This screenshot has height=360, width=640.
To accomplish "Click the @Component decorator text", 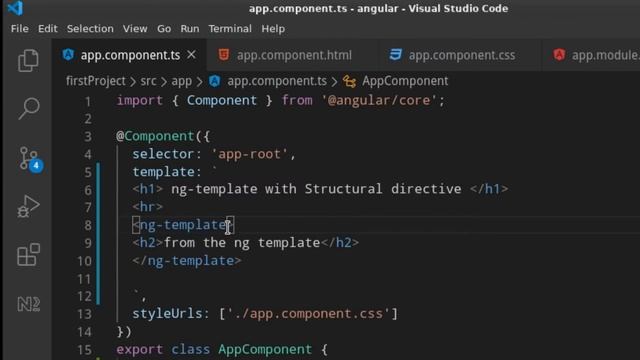I will click(155, 136).
